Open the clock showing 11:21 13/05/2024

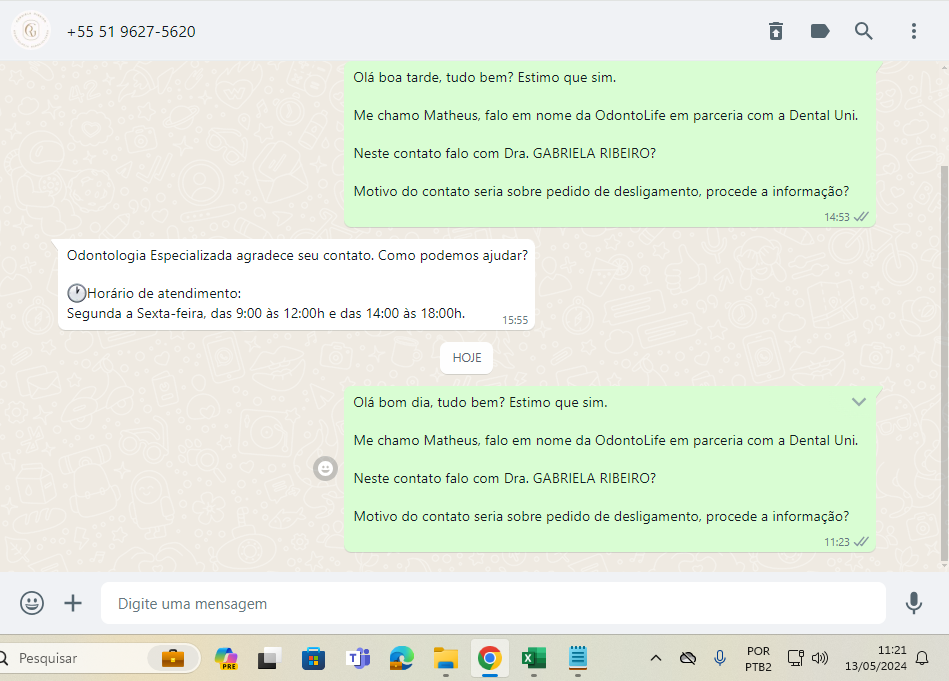point(875,658)
